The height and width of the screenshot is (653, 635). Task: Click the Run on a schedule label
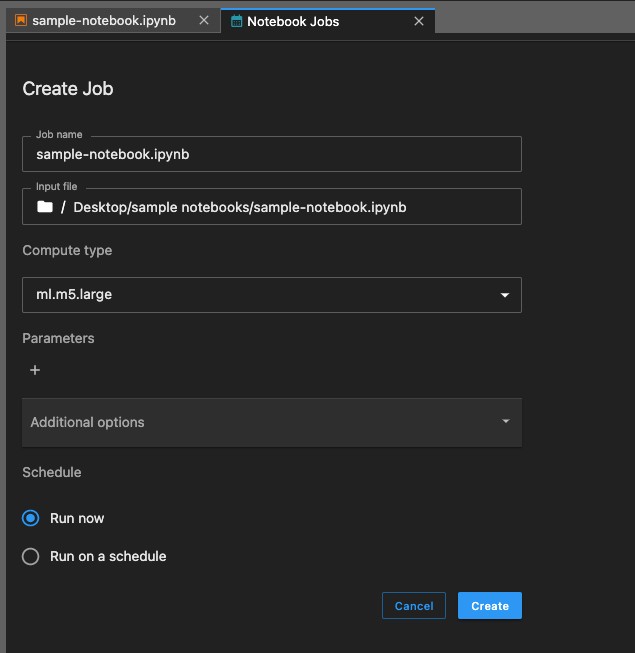tap(108, 556)
